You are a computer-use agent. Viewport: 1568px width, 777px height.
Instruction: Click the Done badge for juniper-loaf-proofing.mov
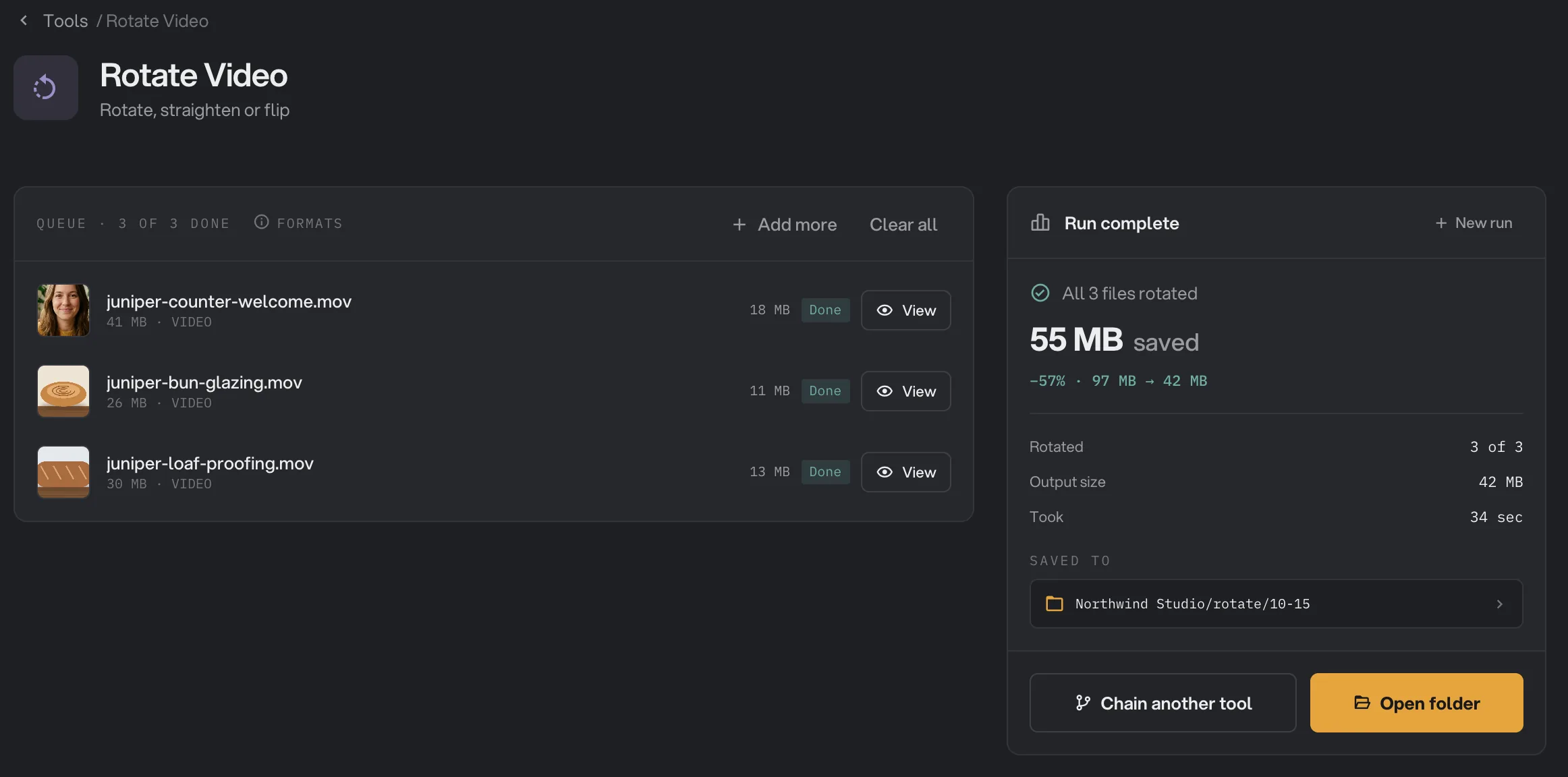(x=825, y=472)
